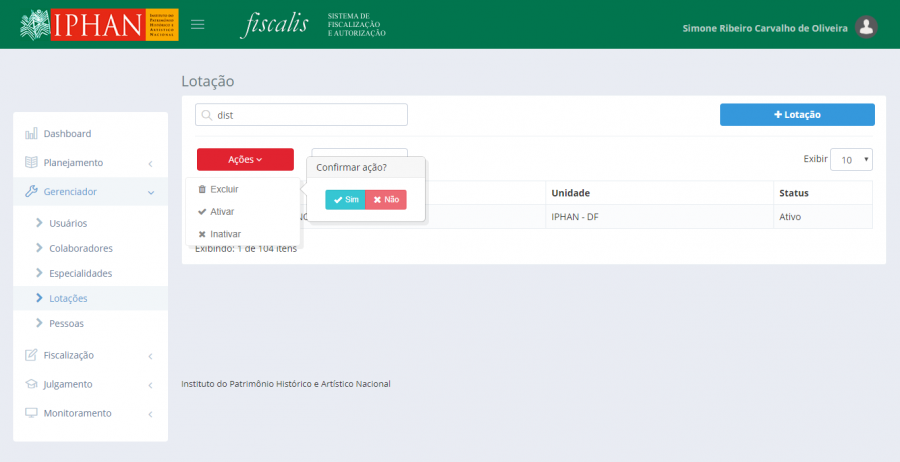Click the Dashboard chart icon
Screen dimensions: 900x462
[x=31, y=133]
